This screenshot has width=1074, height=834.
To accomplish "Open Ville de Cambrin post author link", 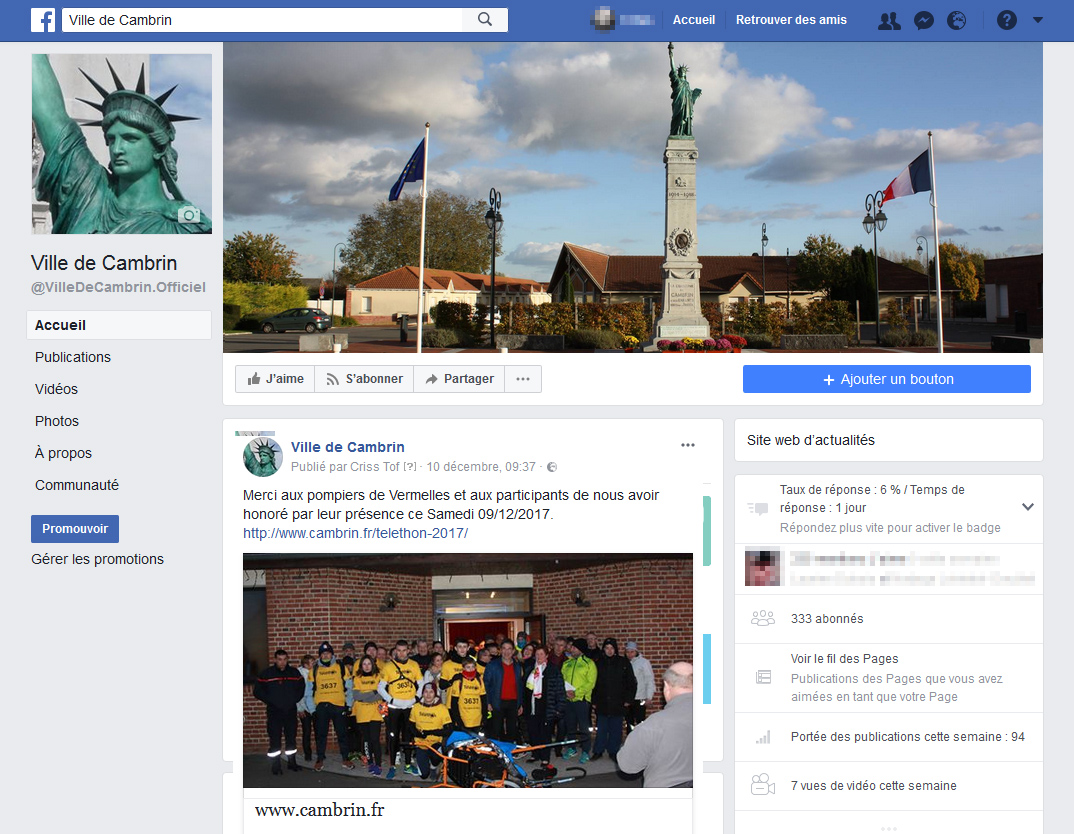I will 348,447.
